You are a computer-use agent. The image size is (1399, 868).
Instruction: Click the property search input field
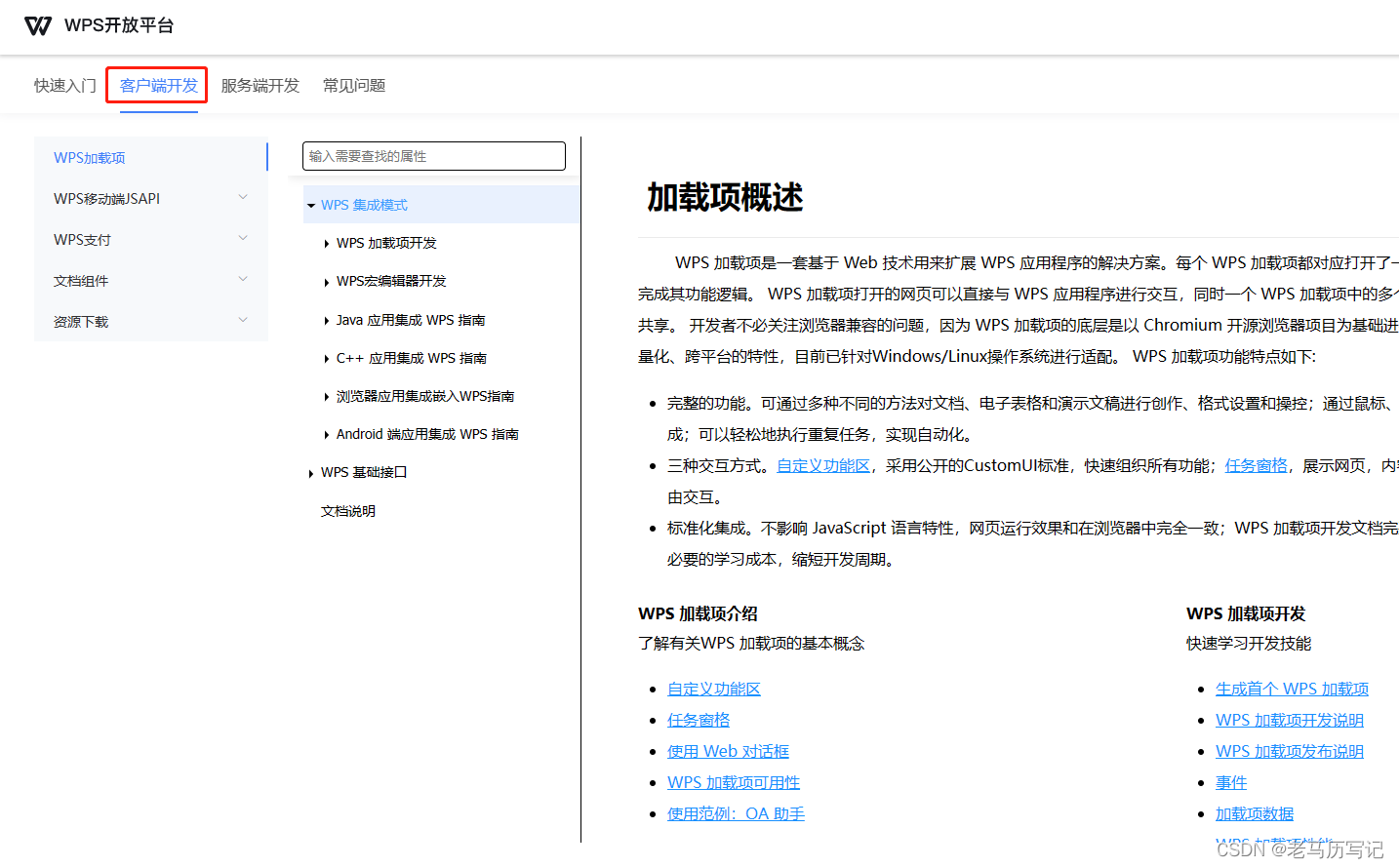[x=434, y=156]
